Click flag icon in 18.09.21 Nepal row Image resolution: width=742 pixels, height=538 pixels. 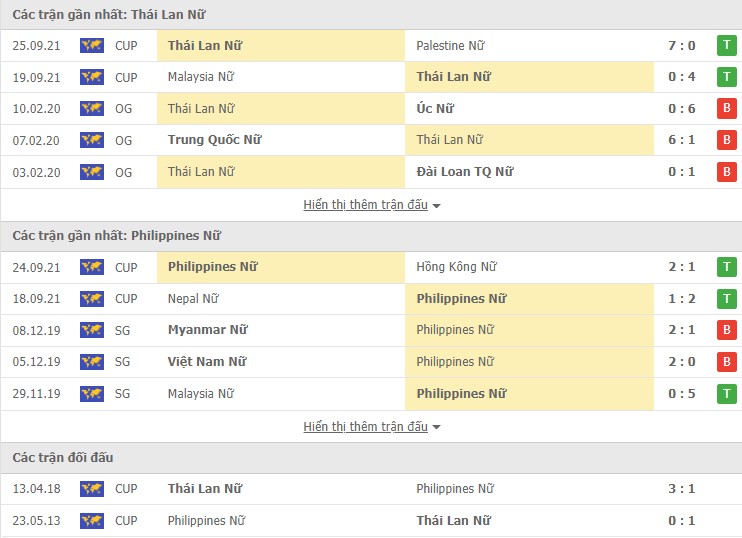click(x=92, y=298)
